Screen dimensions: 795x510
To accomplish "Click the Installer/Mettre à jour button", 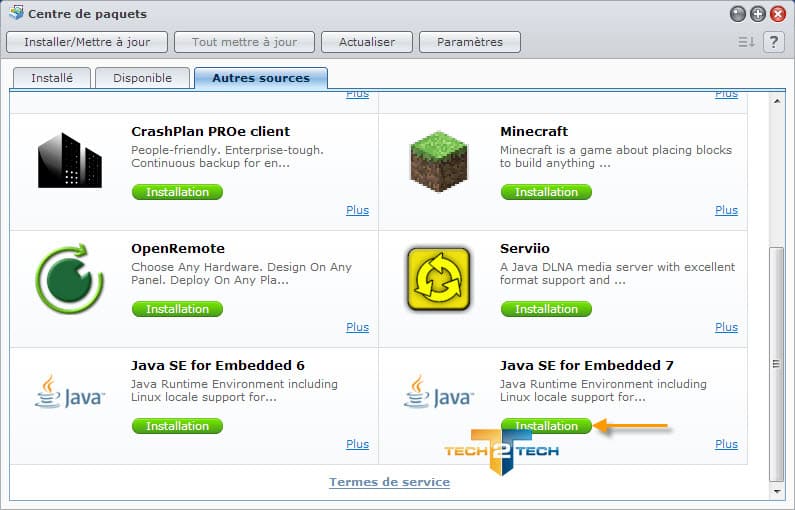I will coord(87,42).
